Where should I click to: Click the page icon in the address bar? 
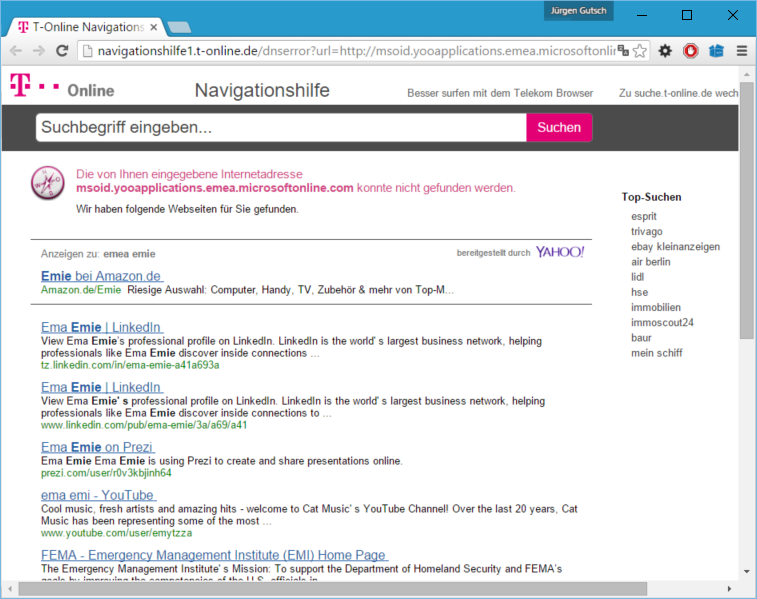(87, 51)
